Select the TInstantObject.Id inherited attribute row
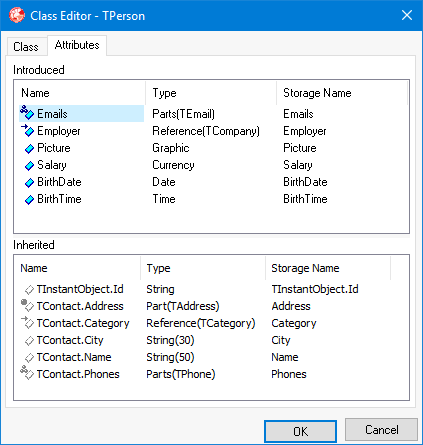 [x=211, y=289]
